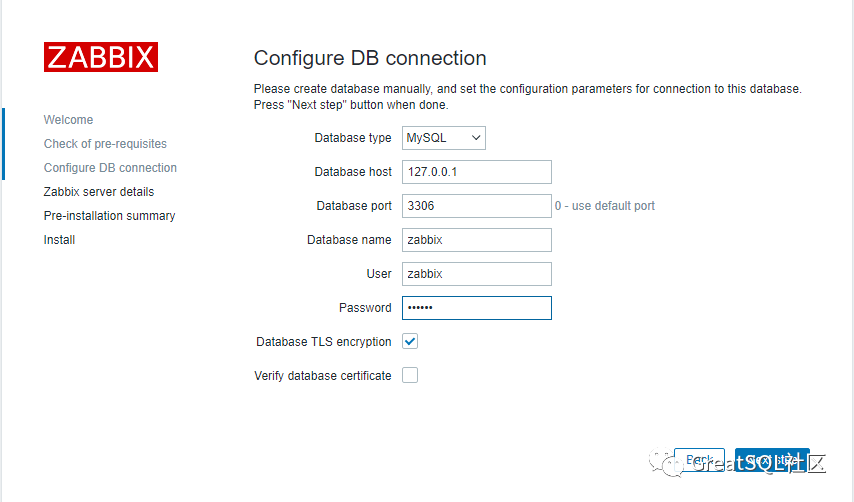
Task: Jump to Zabbix server details step
Action: coord(99,192)
